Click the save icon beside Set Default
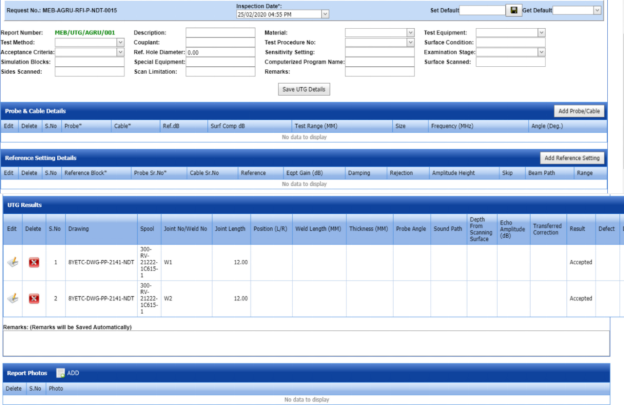624x405 pixels. (x=514, y=10)
